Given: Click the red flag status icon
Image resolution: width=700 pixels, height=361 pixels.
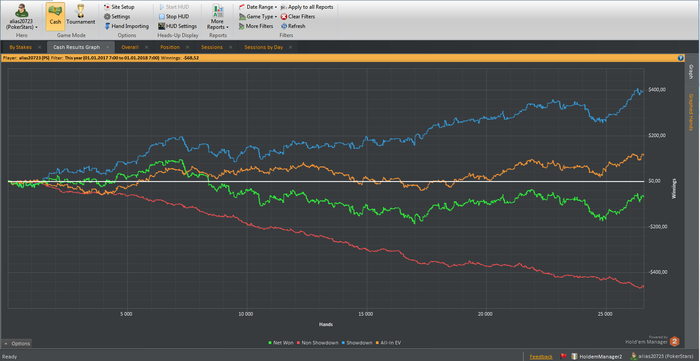Looking at the screenshot, I should point(564,356).
